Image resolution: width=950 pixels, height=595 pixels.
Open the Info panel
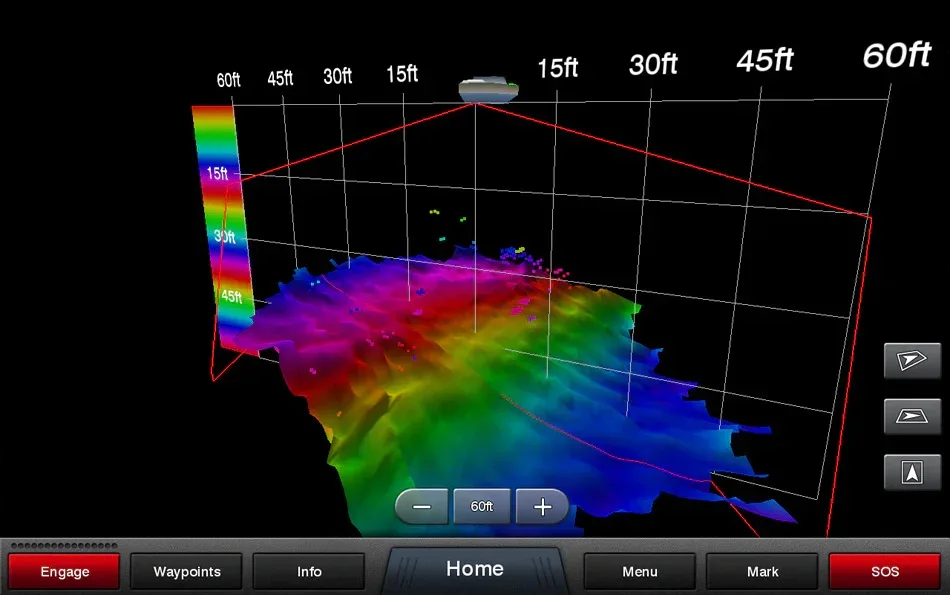click(x=309, y=571)
